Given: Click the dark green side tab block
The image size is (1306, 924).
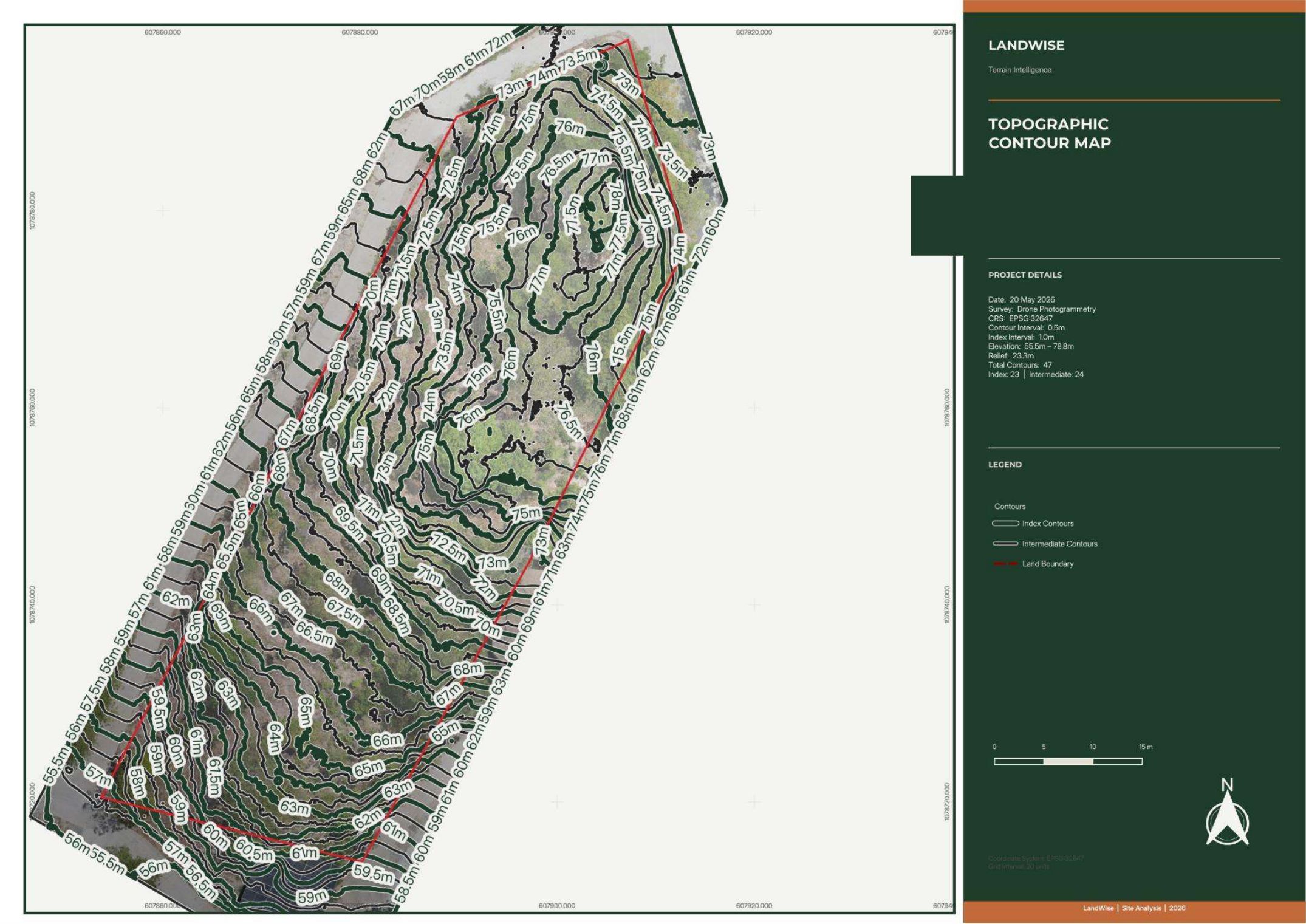Looking at the screenshot, I should click(937, 215).
